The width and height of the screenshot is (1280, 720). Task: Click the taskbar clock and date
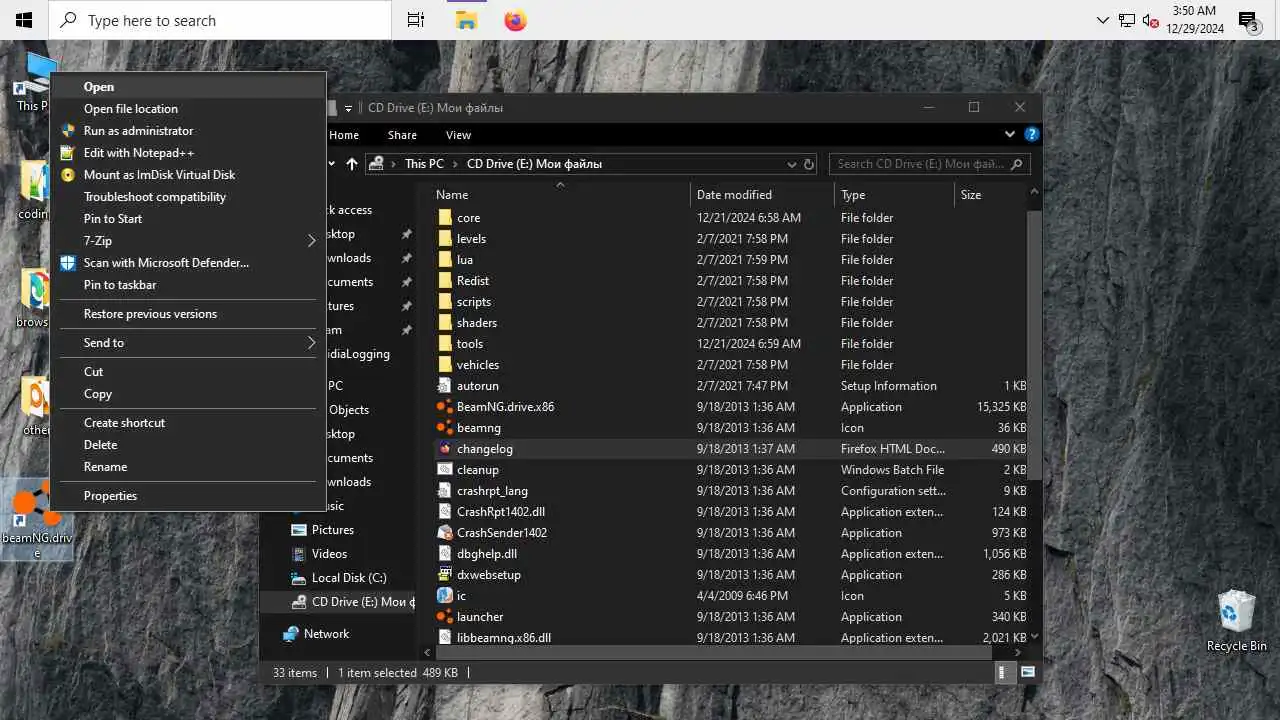click(x=1195, y=20)
